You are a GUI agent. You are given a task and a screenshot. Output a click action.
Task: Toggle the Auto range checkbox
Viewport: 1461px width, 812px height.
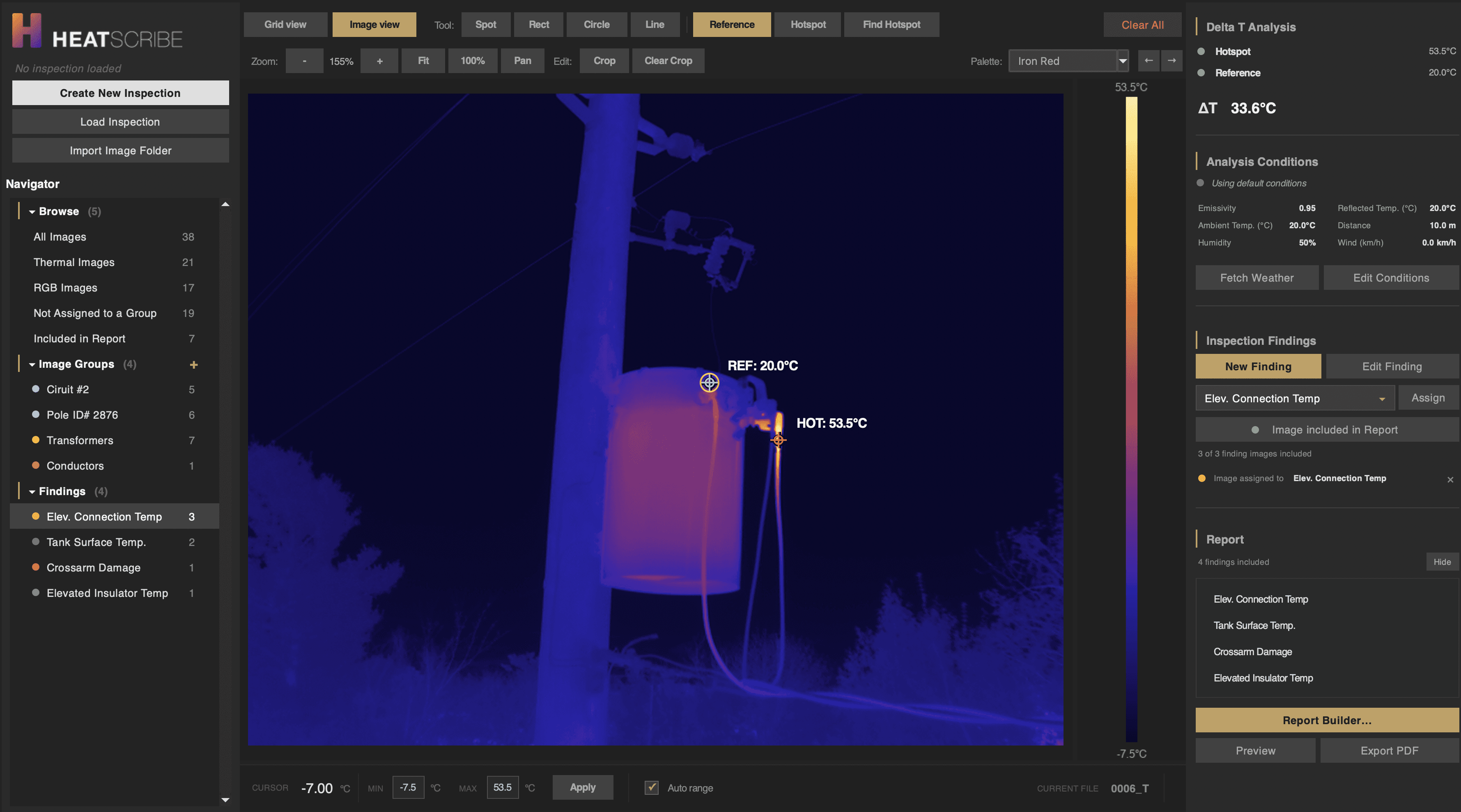pyautogui.click(x=652, y=787)
